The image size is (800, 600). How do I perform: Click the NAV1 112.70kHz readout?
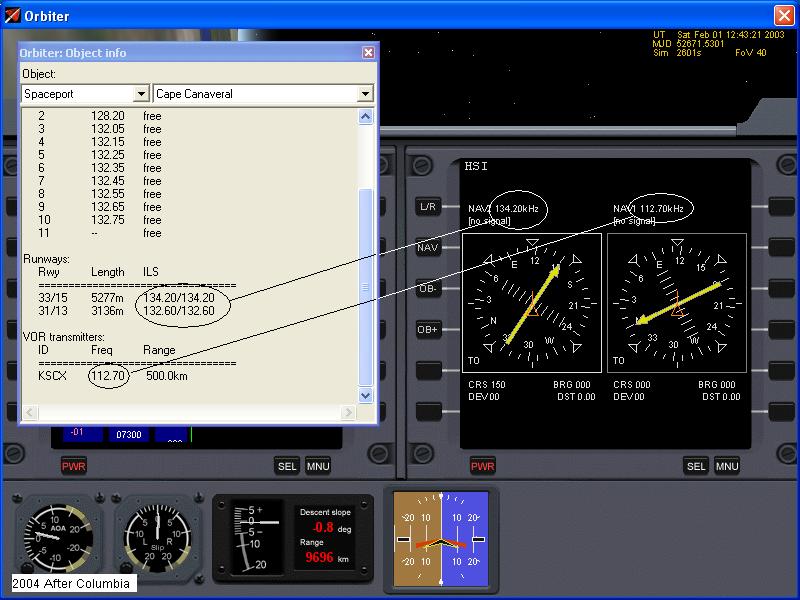(648, 209)
